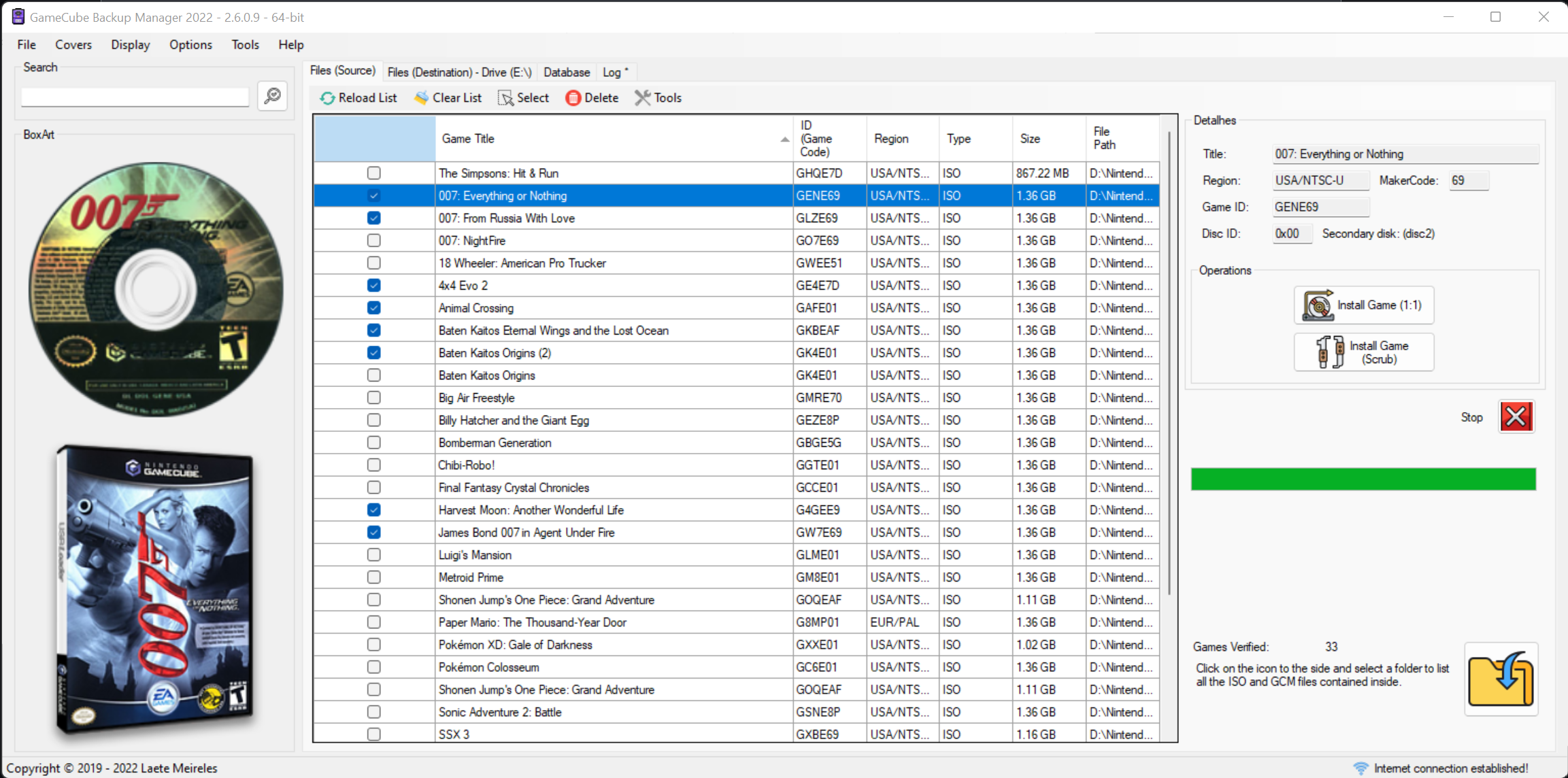Click the Stop red X icon
Viewport: 1568px width, 778px height.
click(x=1516, y=416)
